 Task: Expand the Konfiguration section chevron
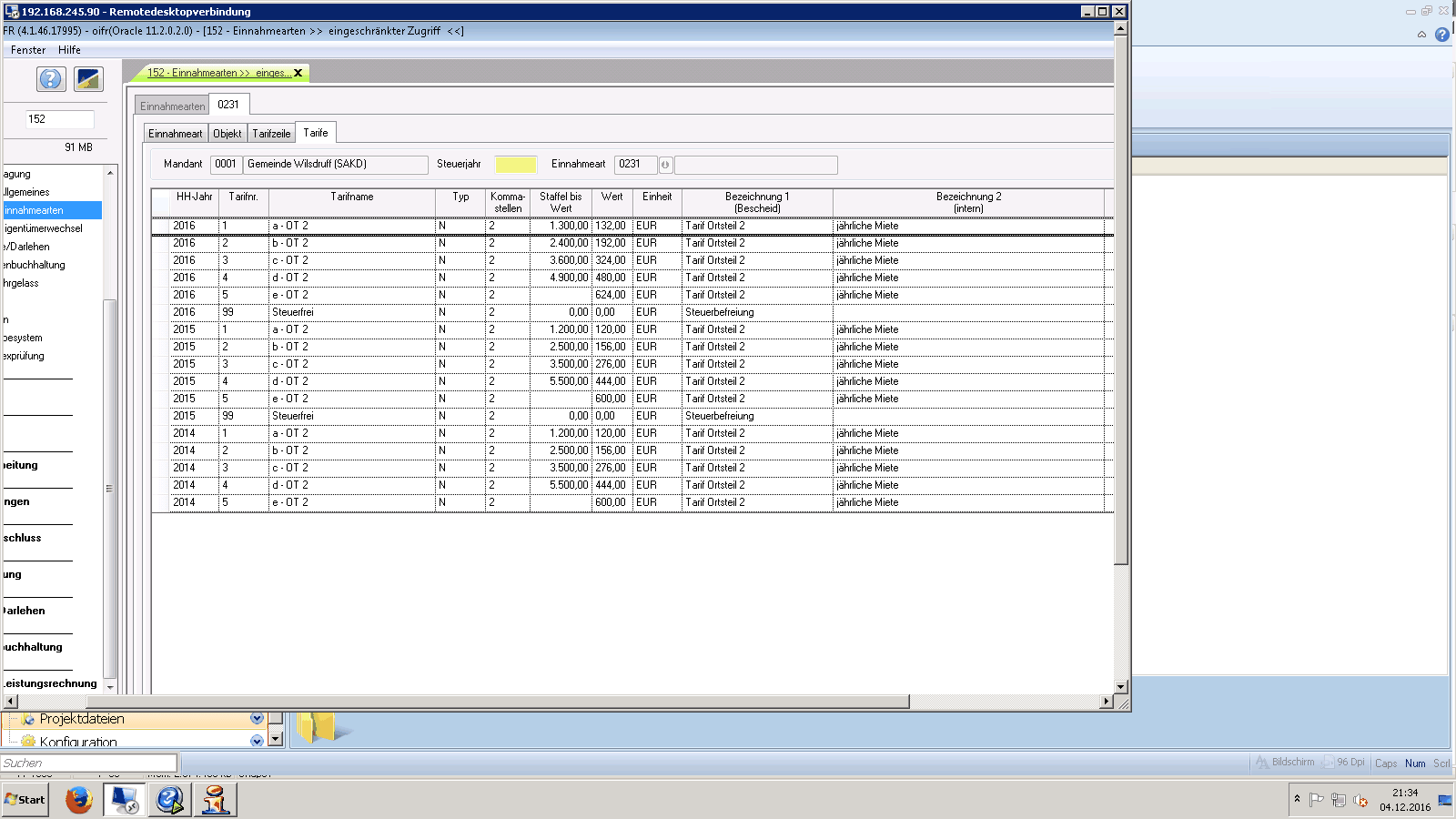pyautogui.click(x=257, y=741)
